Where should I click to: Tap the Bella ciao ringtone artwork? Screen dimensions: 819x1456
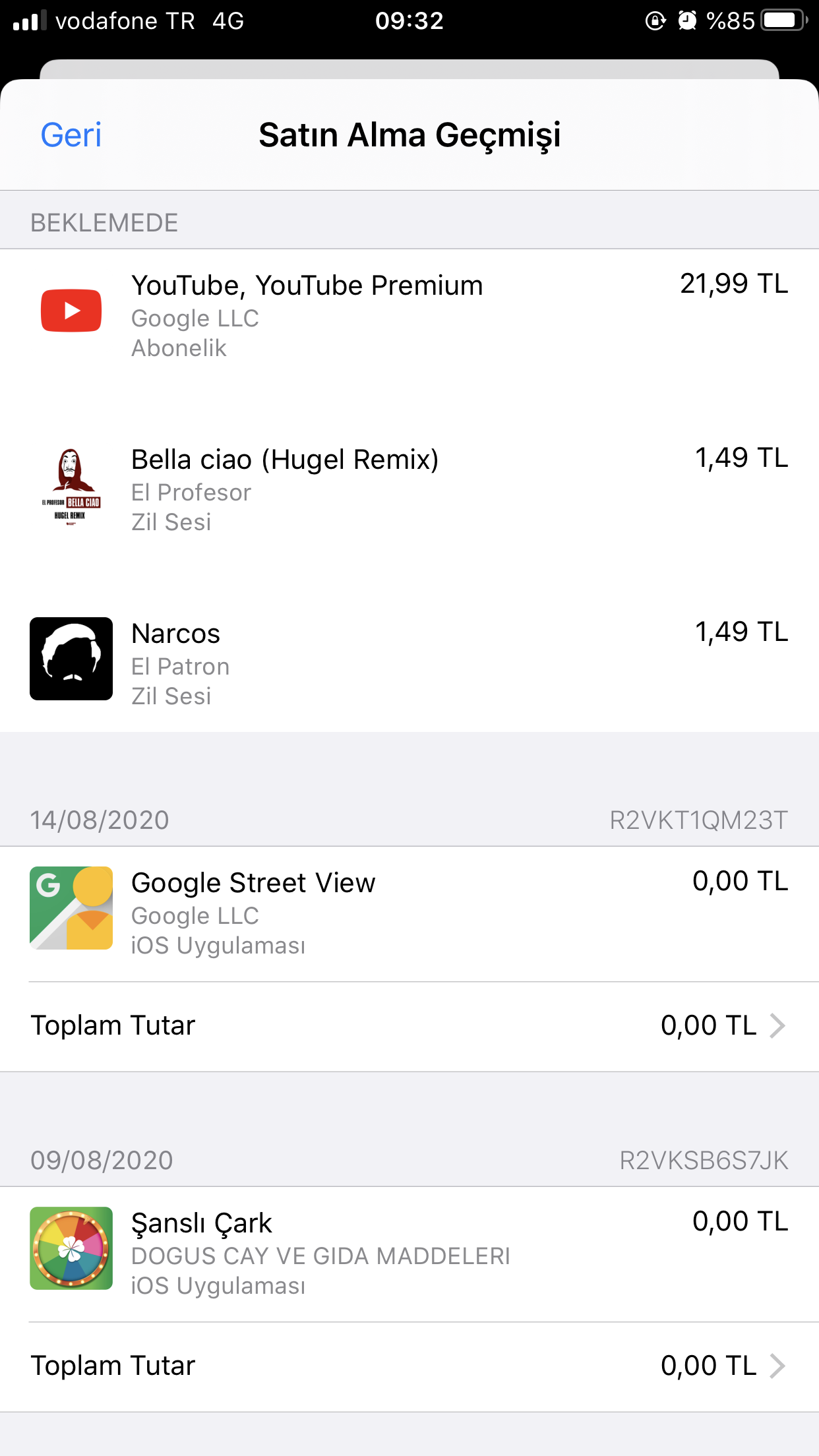(x=71, y=485)
